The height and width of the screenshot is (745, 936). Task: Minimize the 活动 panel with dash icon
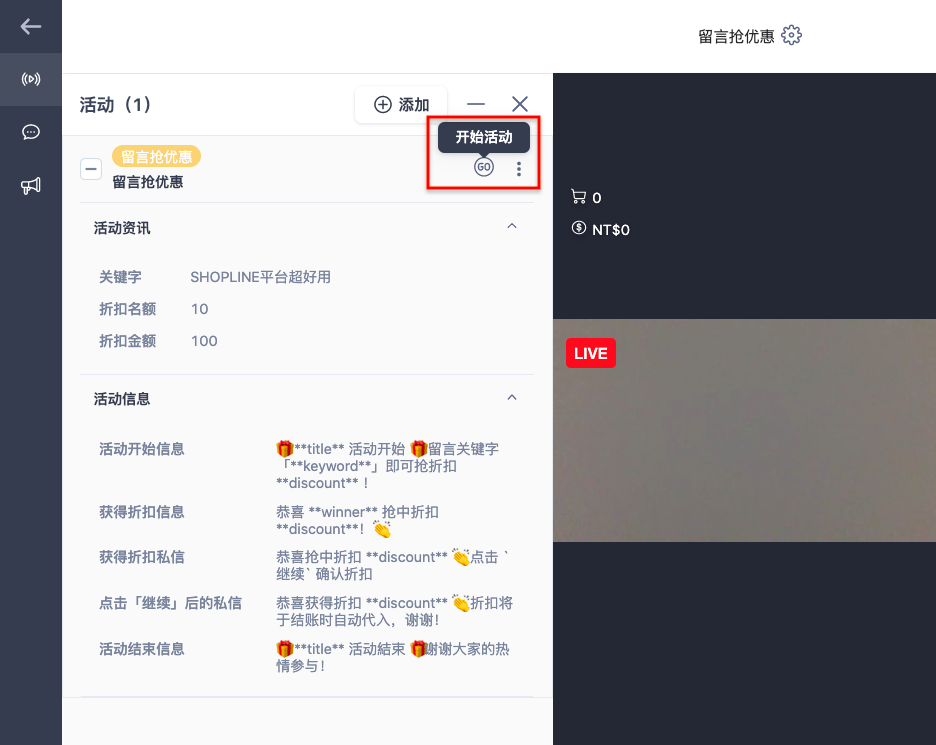476,104
